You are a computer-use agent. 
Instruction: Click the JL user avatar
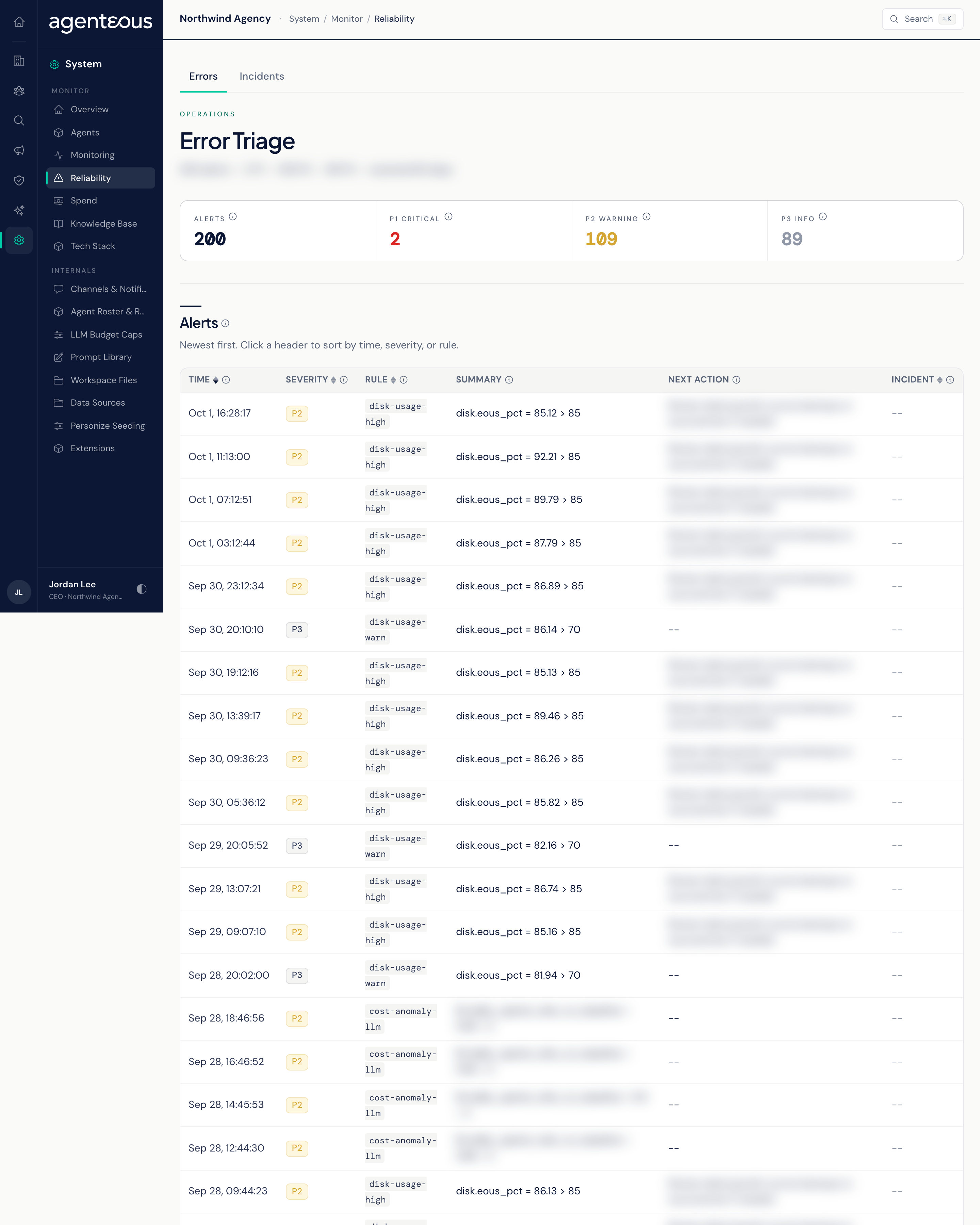point(19,592)
